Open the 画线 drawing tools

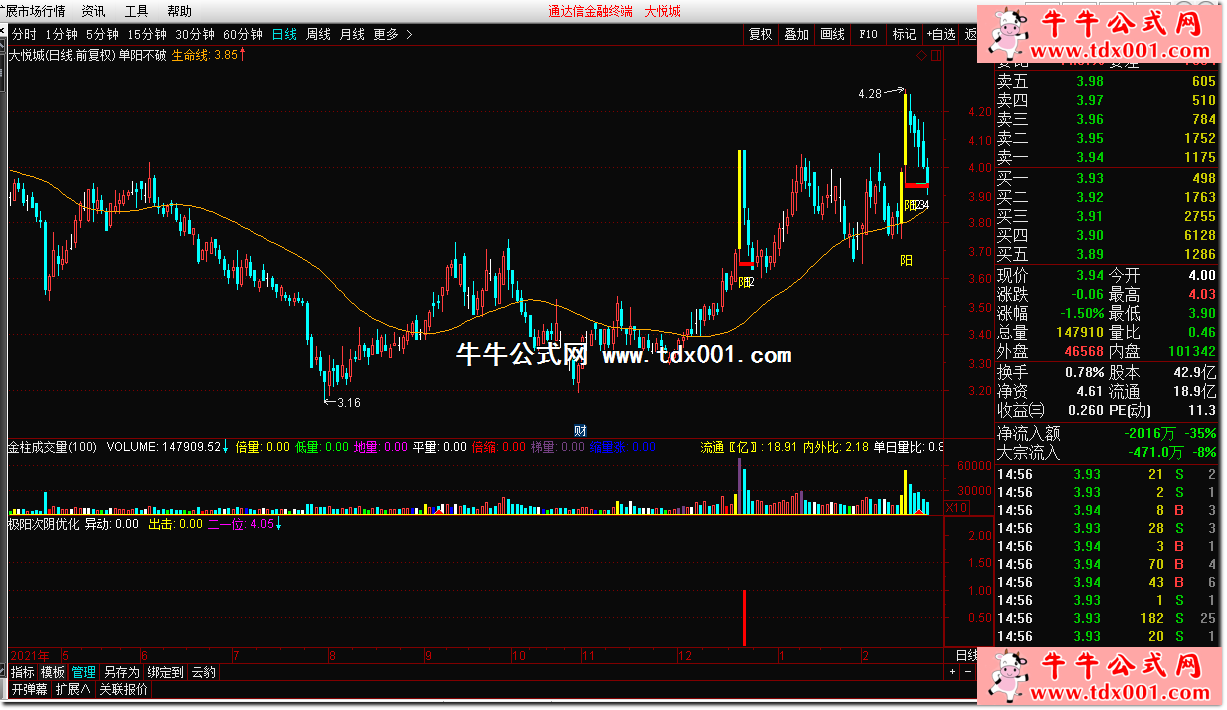832,34
